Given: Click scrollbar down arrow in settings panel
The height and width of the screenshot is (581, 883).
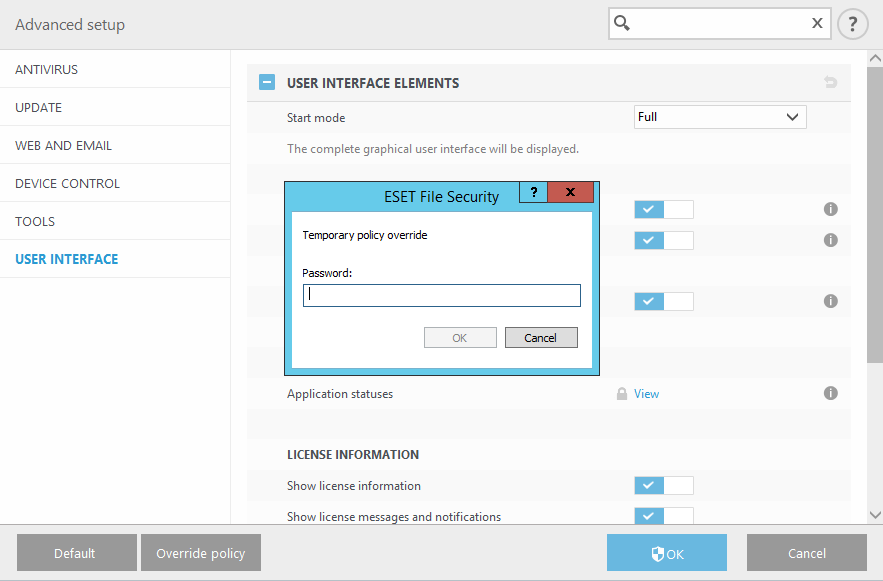Looking at the screenshot, I should coord(875,514).
